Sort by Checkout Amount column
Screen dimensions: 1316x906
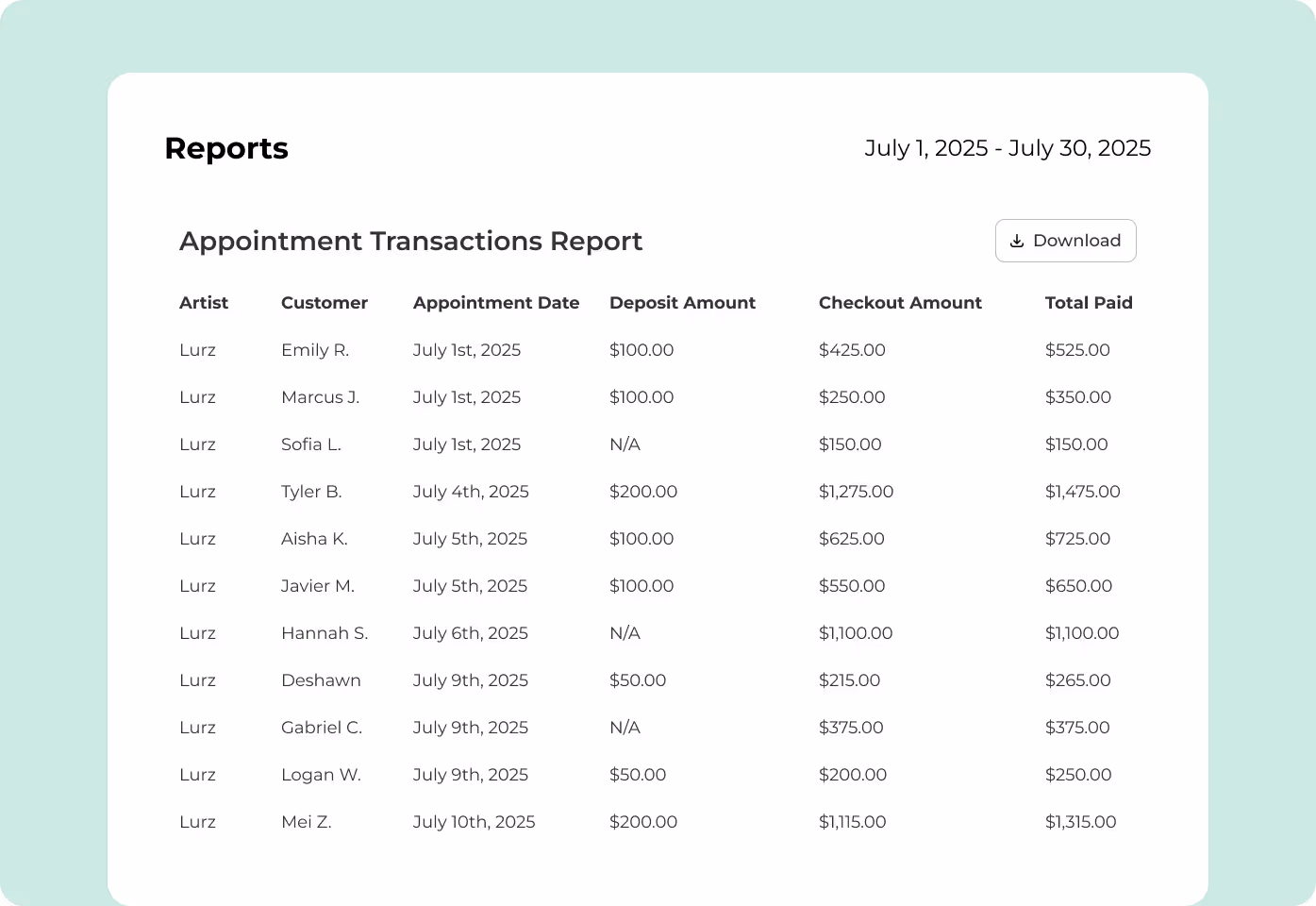900,303
